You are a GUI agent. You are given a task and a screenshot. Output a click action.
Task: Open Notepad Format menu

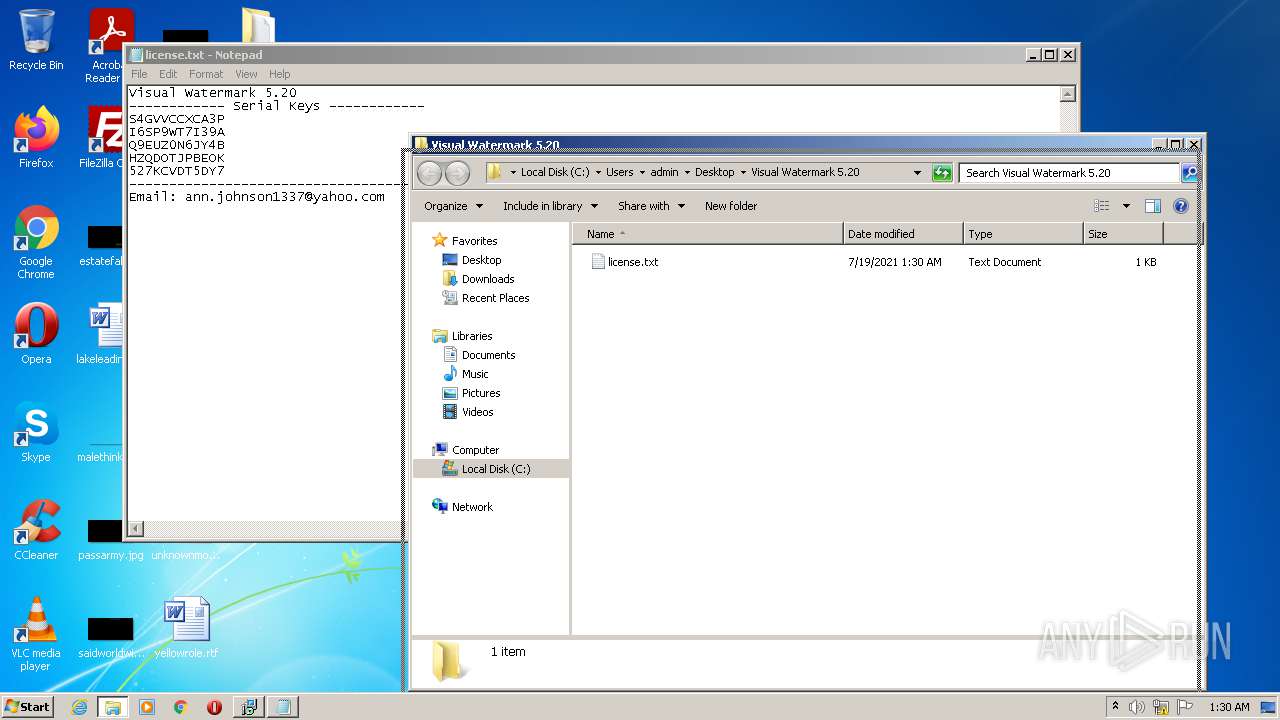point(206,74)
